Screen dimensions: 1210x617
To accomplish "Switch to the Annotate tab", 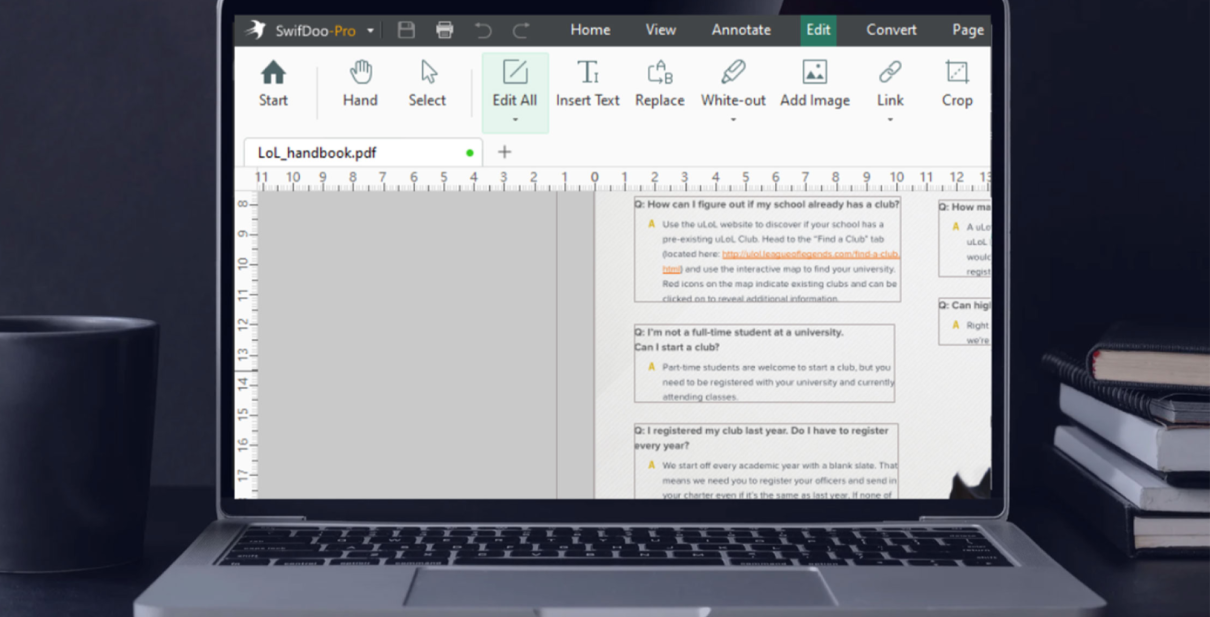I will tap(741, 30).
